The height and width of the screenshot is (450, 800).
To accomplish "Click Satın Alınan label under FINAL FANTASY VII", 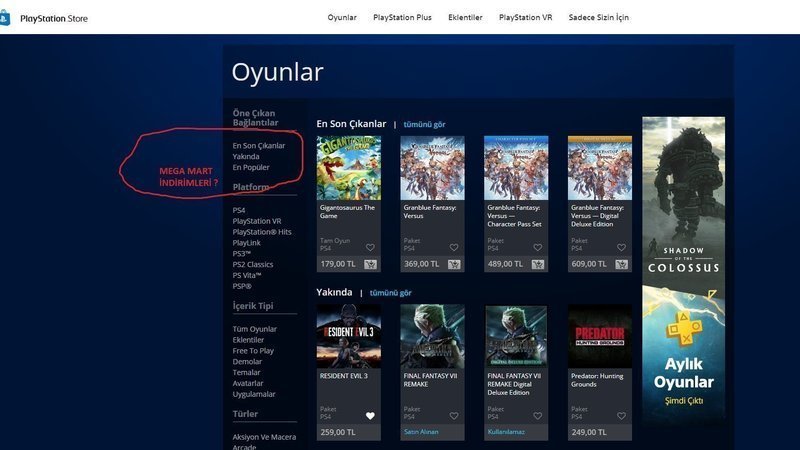I will (x=421, y=432).
